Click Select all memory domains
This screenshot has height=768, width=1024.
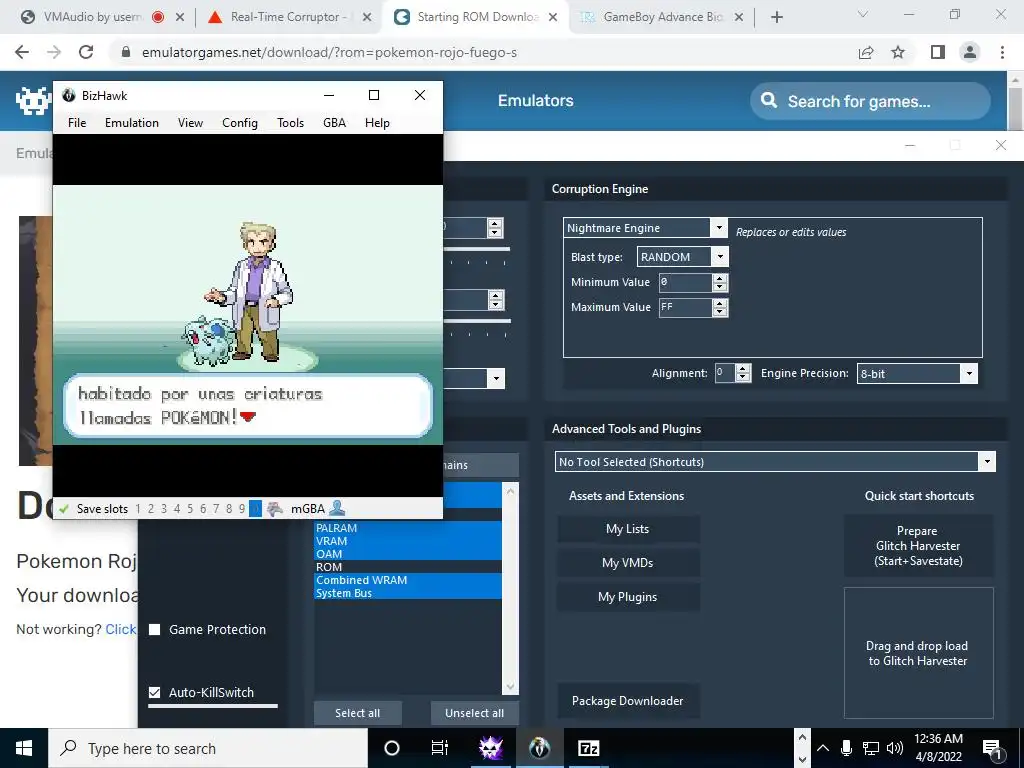pyautogui.click(x=357, y=713)
